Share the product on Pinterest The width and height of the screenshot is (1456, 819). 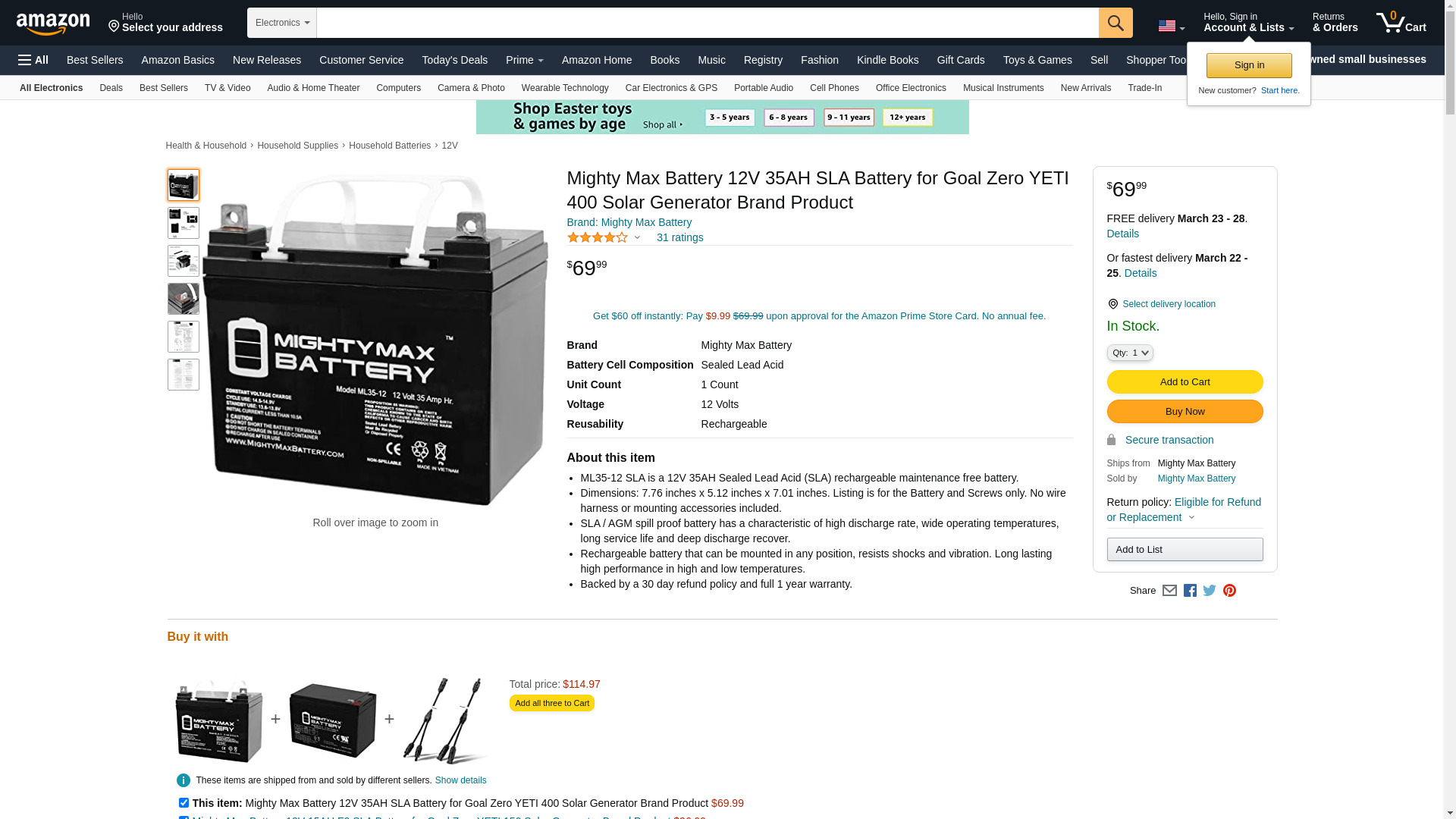click(1229, 591)
